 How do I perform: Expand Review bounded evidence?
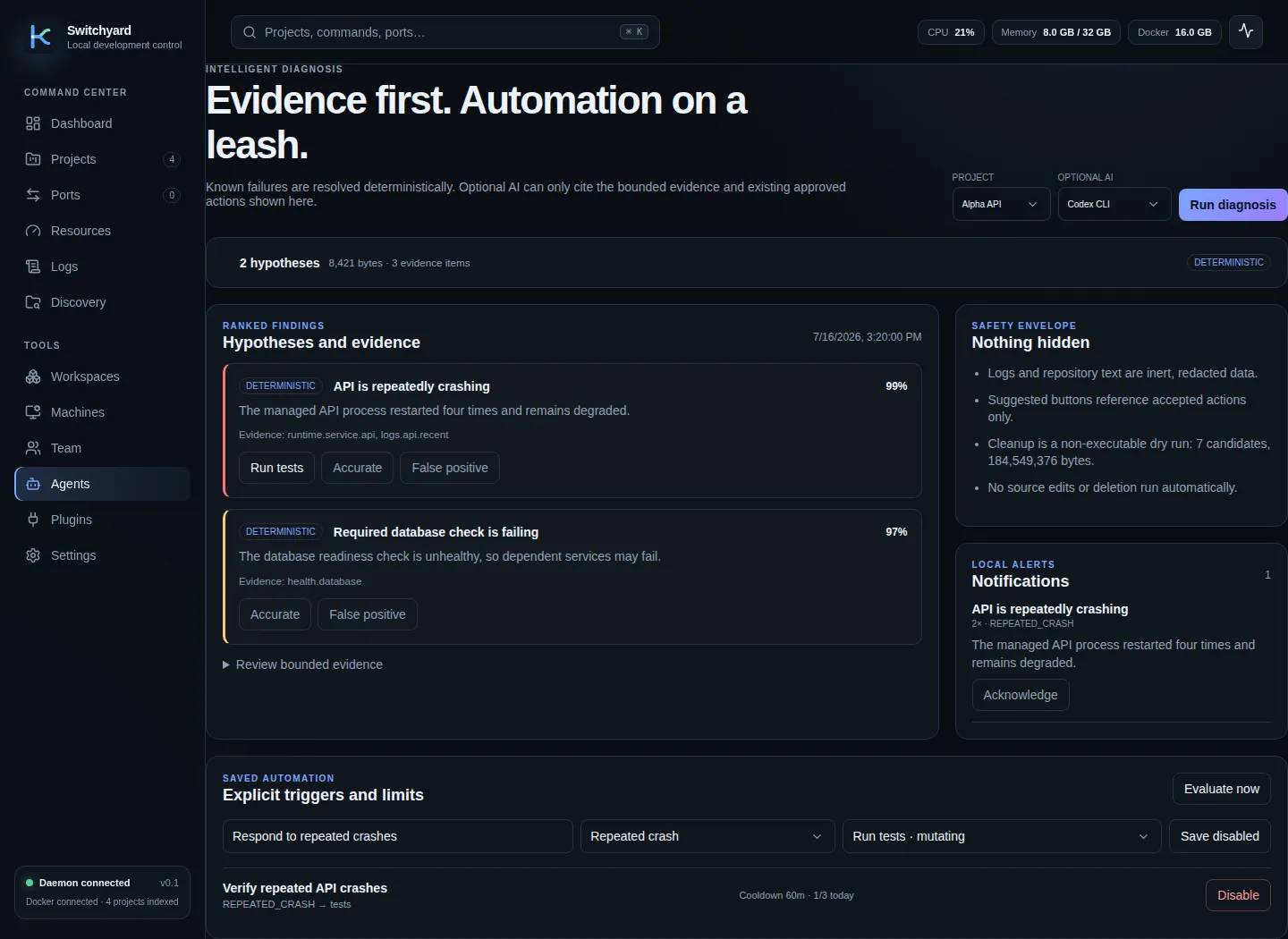[302, 664]
